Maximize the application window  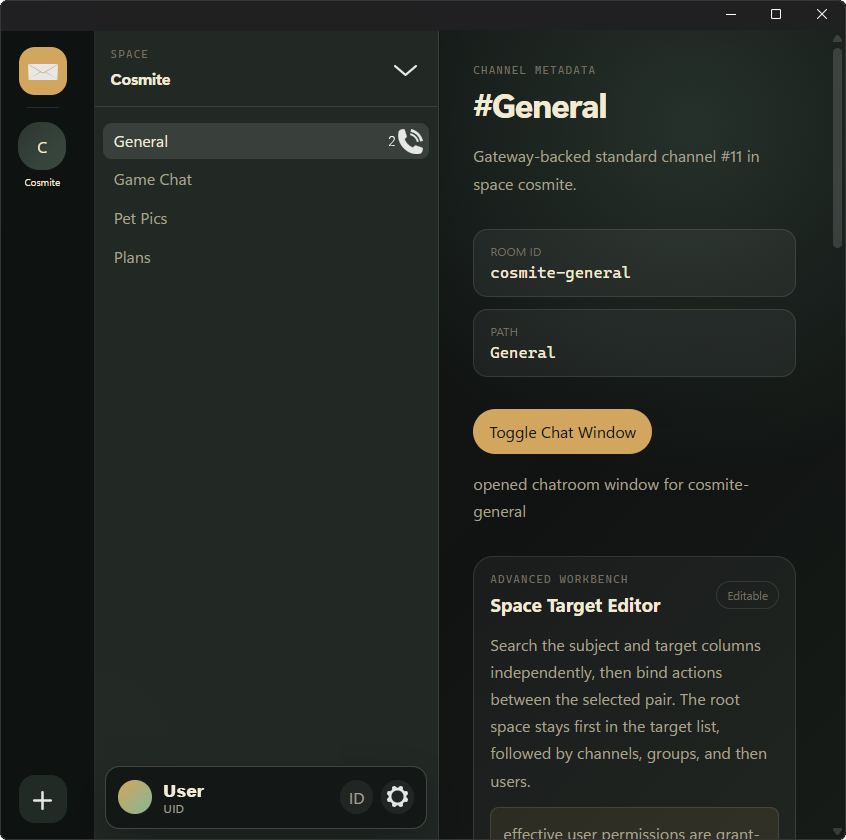tap(776, 15)
